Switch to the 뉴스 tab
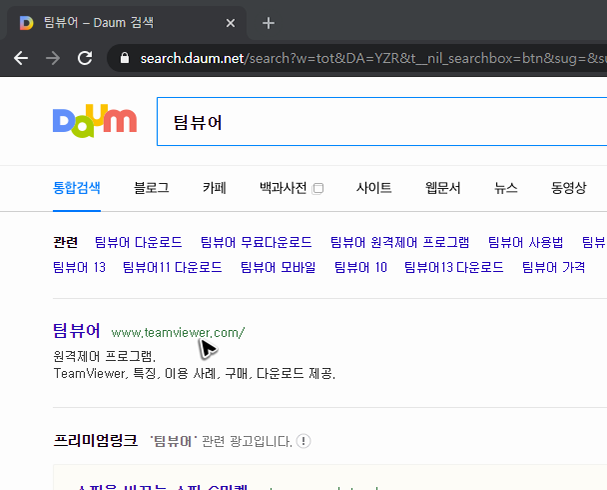The image size is (607, 490). [x=506, y=188]
